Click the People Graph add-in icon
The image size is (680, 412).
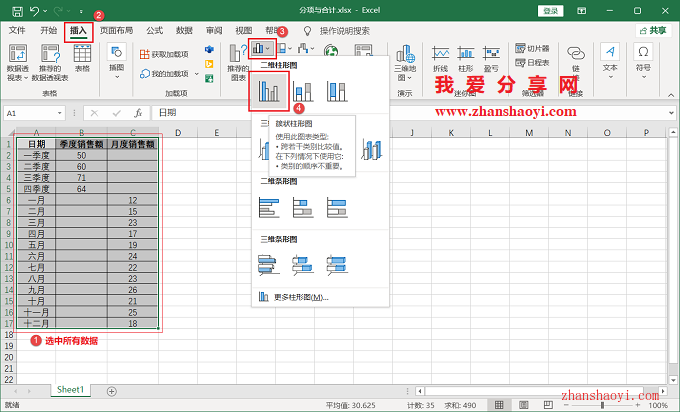point(209,78)
